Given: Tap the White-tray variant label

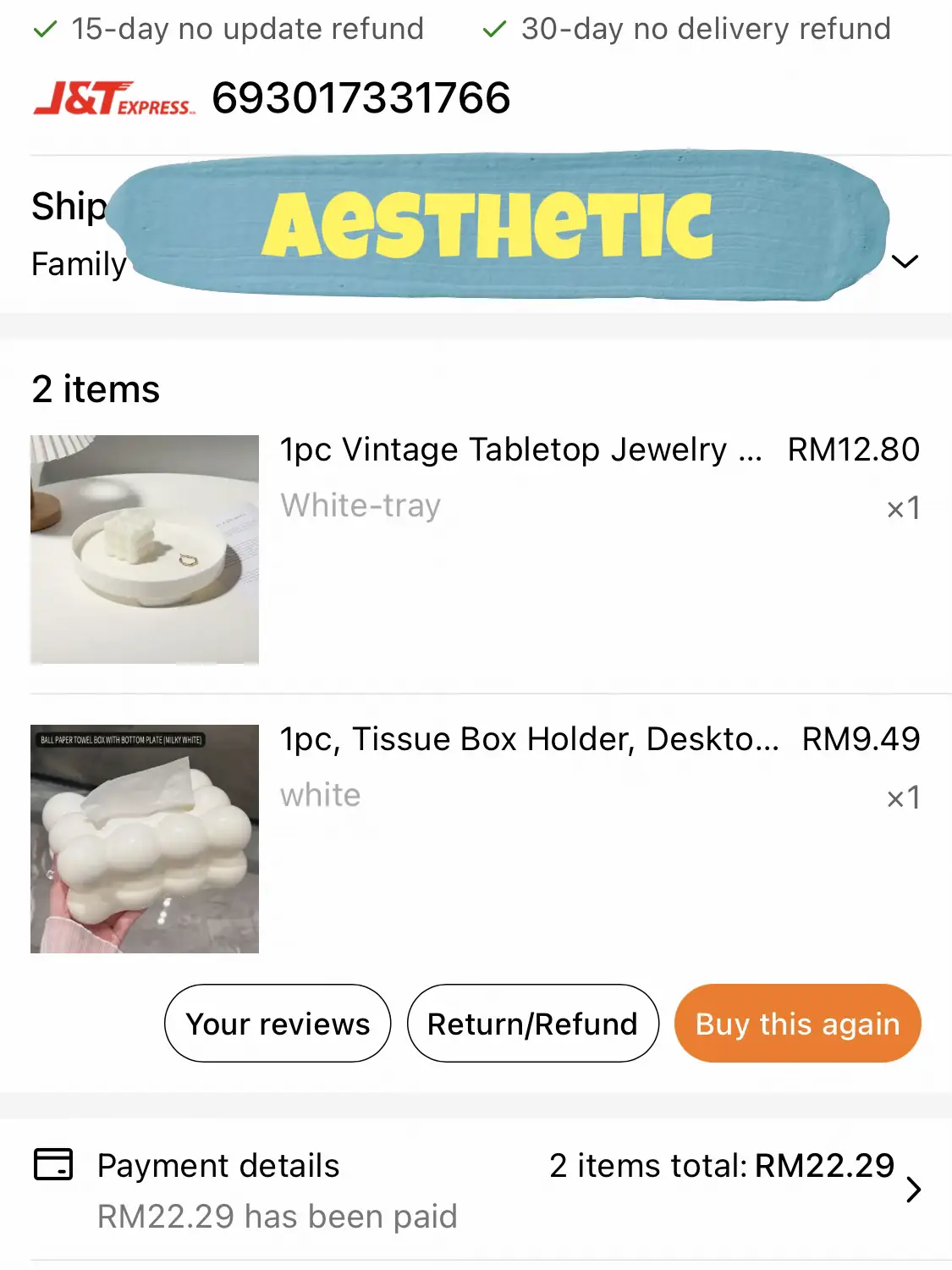Looking at the screenshot, I should click(360, 505).
